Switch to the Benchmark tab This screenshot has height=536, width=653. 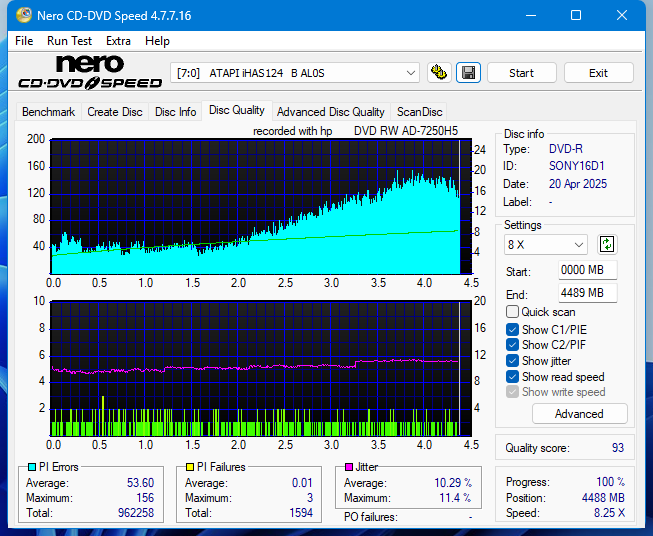[49, 112]
